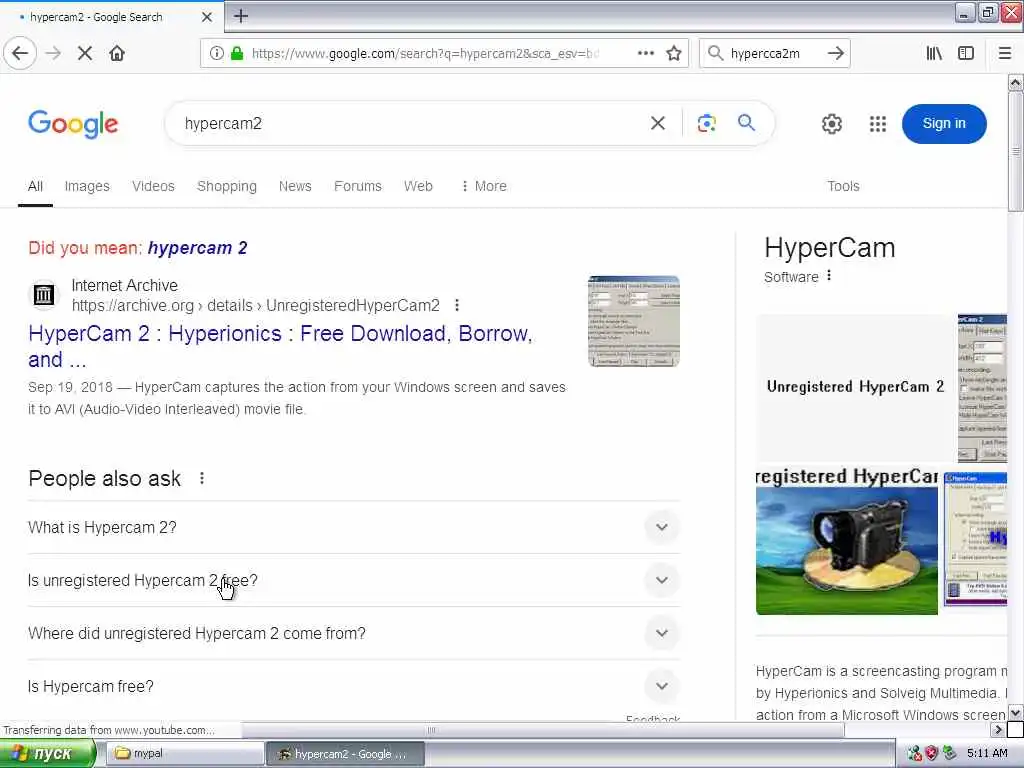Expand Where did unregistered Hypercam 2 come from
1024x768 pixels.
coord(353,633)
